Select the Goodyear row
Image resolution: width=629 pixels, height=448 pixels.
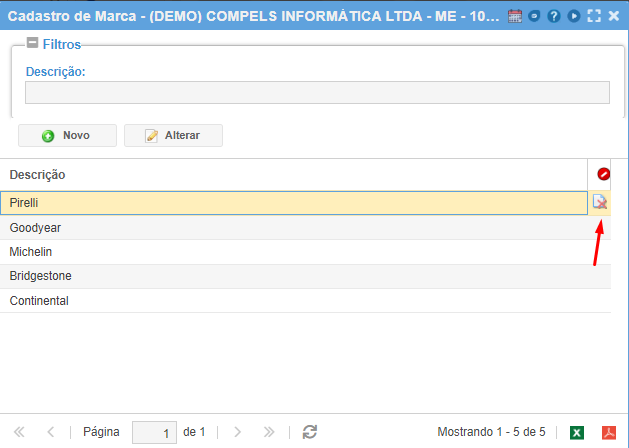click(x=305, y=228)
